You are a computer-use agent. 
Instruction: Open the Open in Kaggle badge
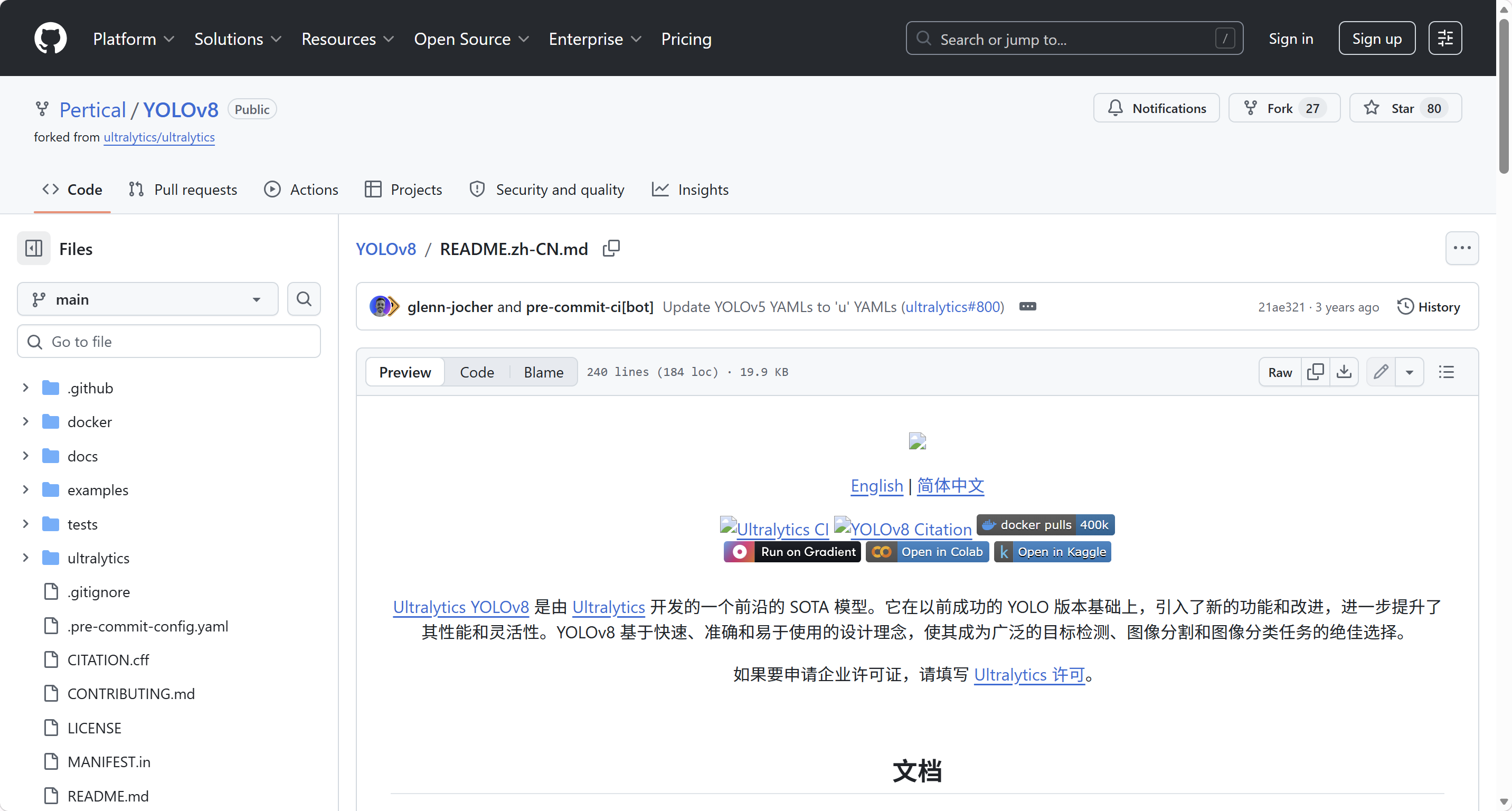(1052, 552)
